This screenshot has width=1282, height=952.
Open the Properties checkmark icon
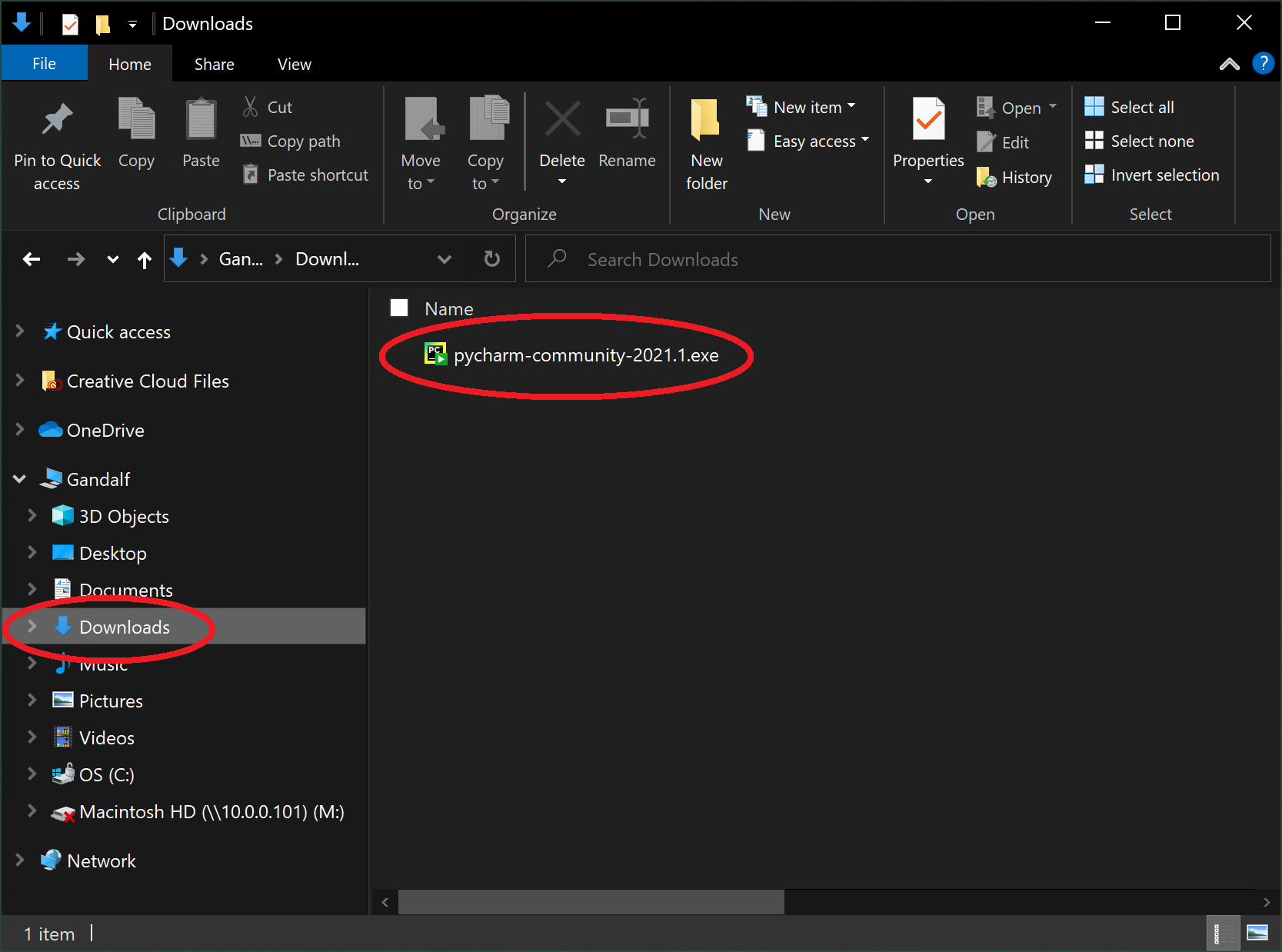point(928,119)
